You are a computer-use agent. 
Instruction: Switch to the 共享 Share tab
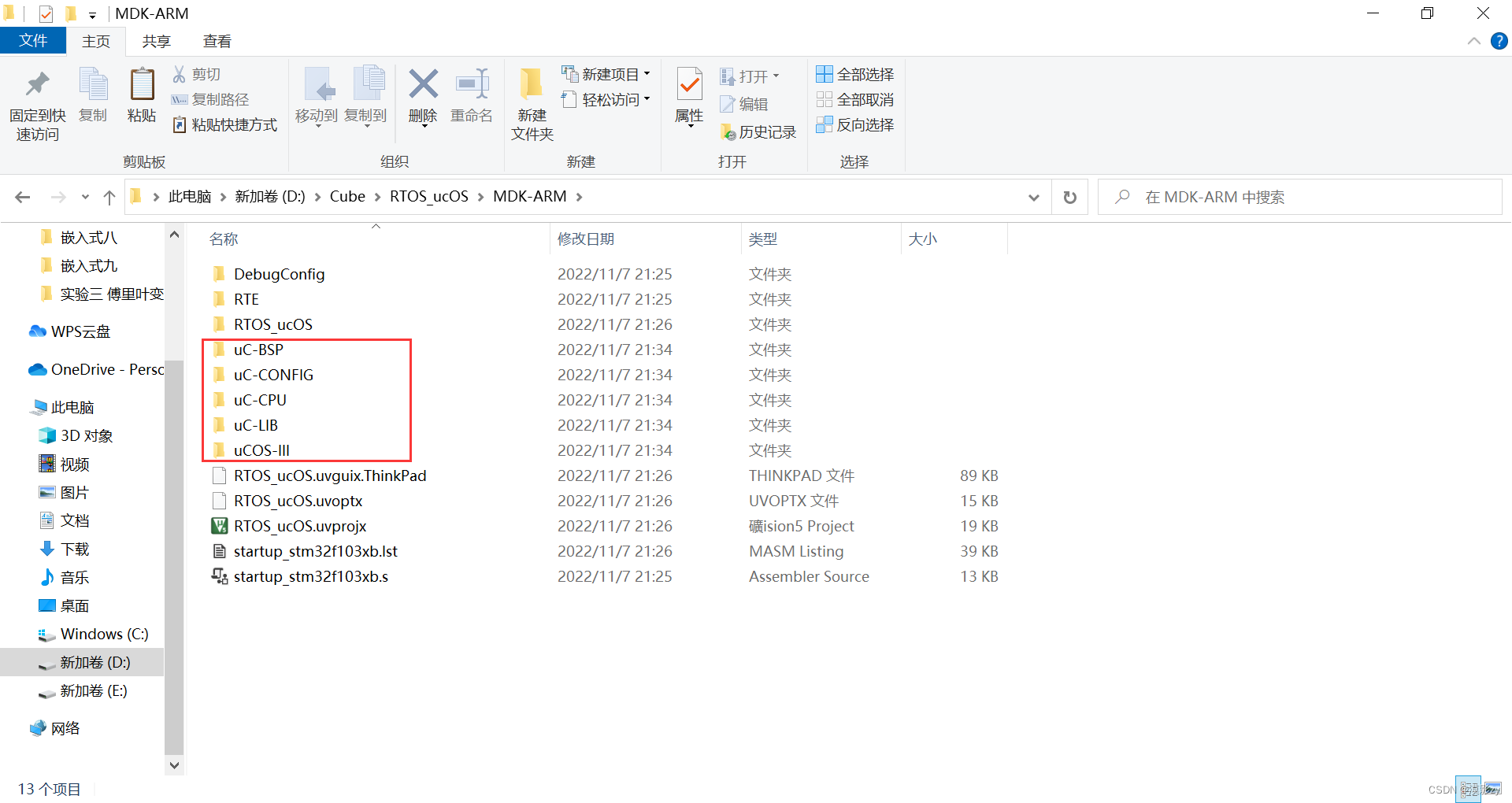(x=157, y=41)
